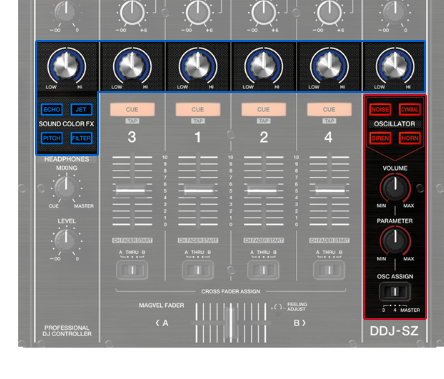The image size is (444, 379).
Task: Click the channel 2 volume fader handle
Action: pyautogui.click(x=262, y=190)
